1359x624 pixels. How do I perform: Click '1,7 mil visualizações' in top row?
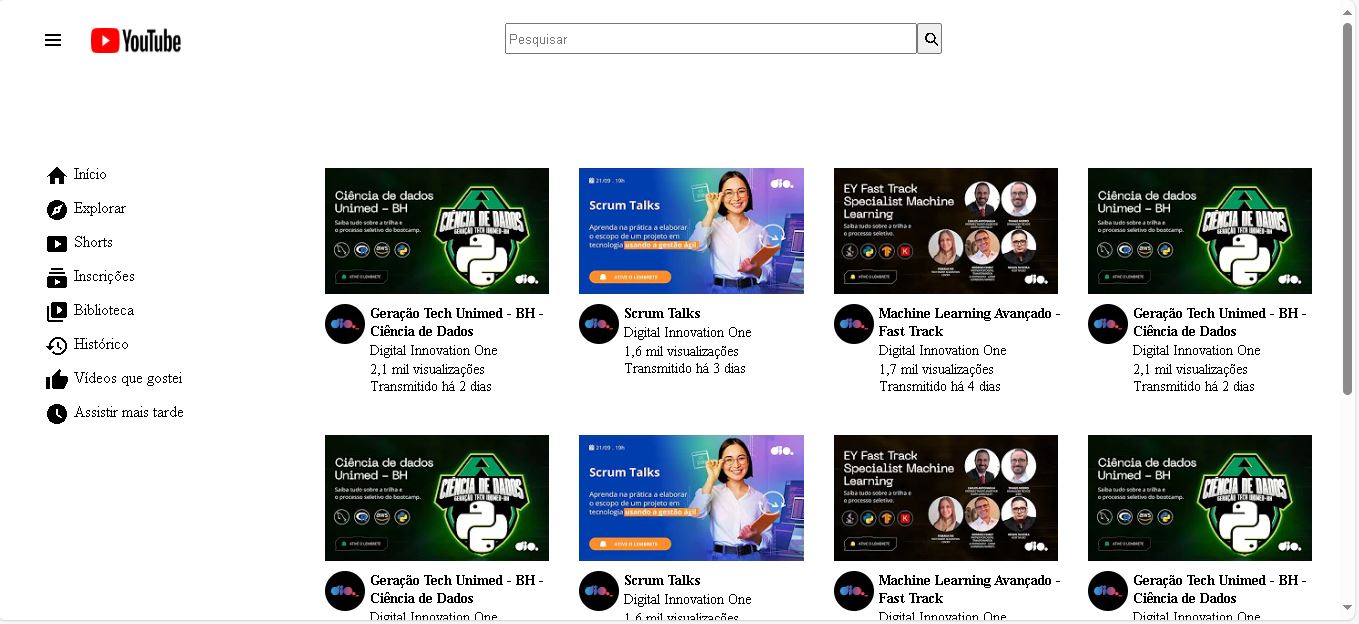(x=936, y=369)
